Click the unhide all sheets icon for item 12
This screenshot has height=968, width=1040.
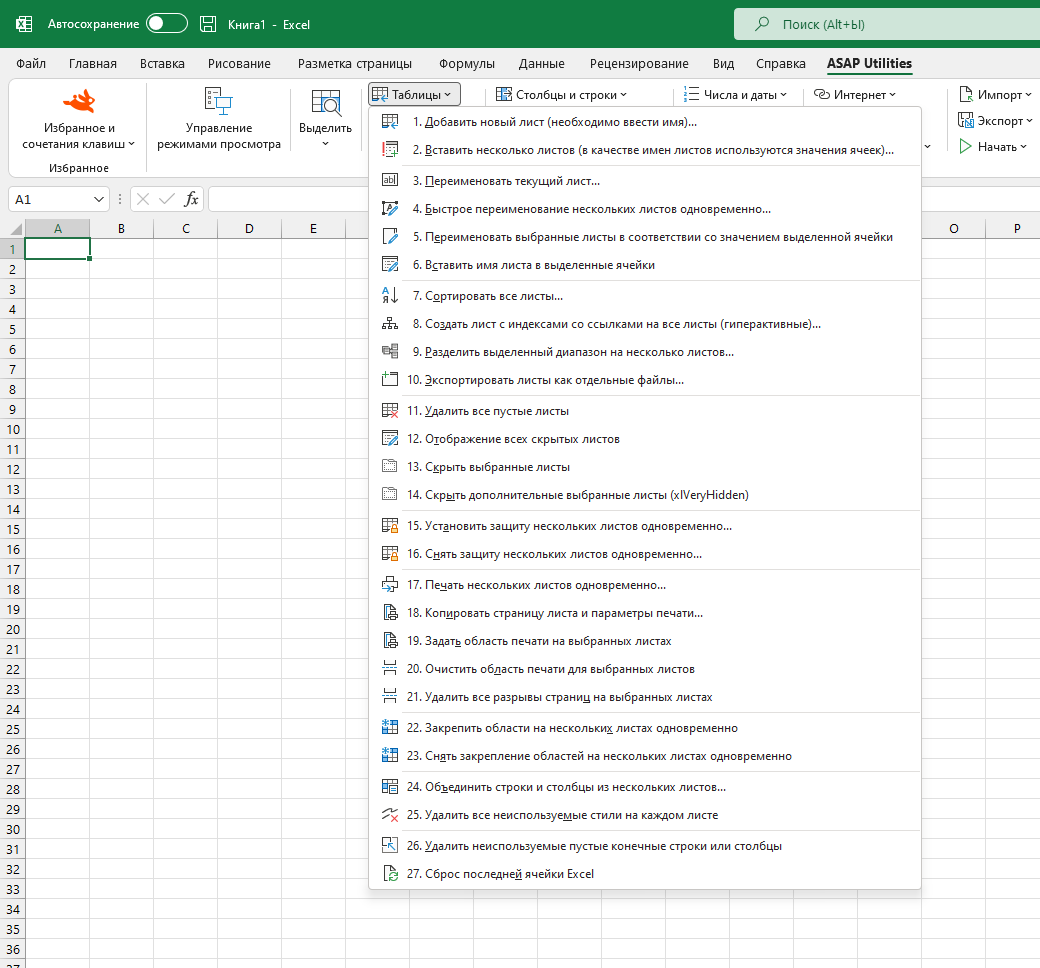click(390, 439)
